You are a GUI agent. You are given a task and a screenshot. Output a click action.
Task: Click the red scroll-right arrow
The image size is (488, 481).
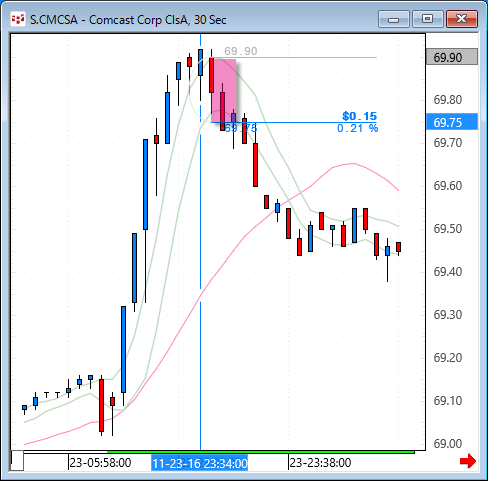click(x=468, y=461)
